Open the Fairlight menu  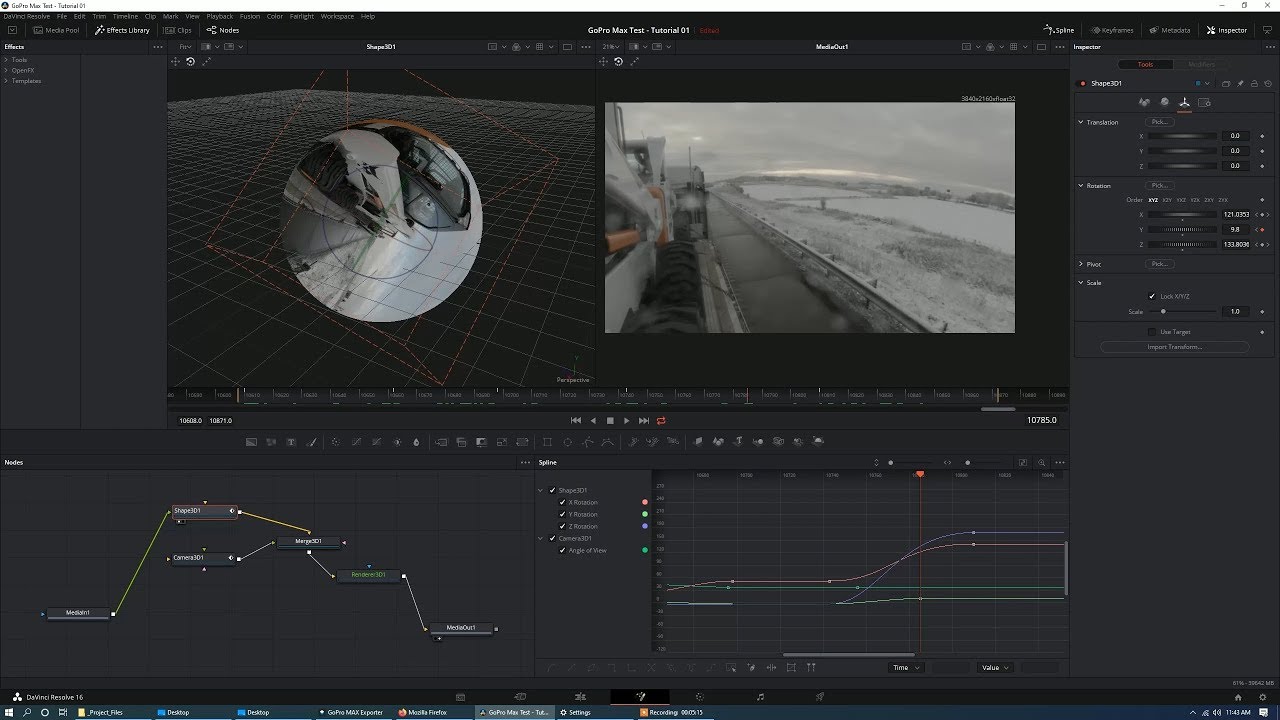pos(301,16)
